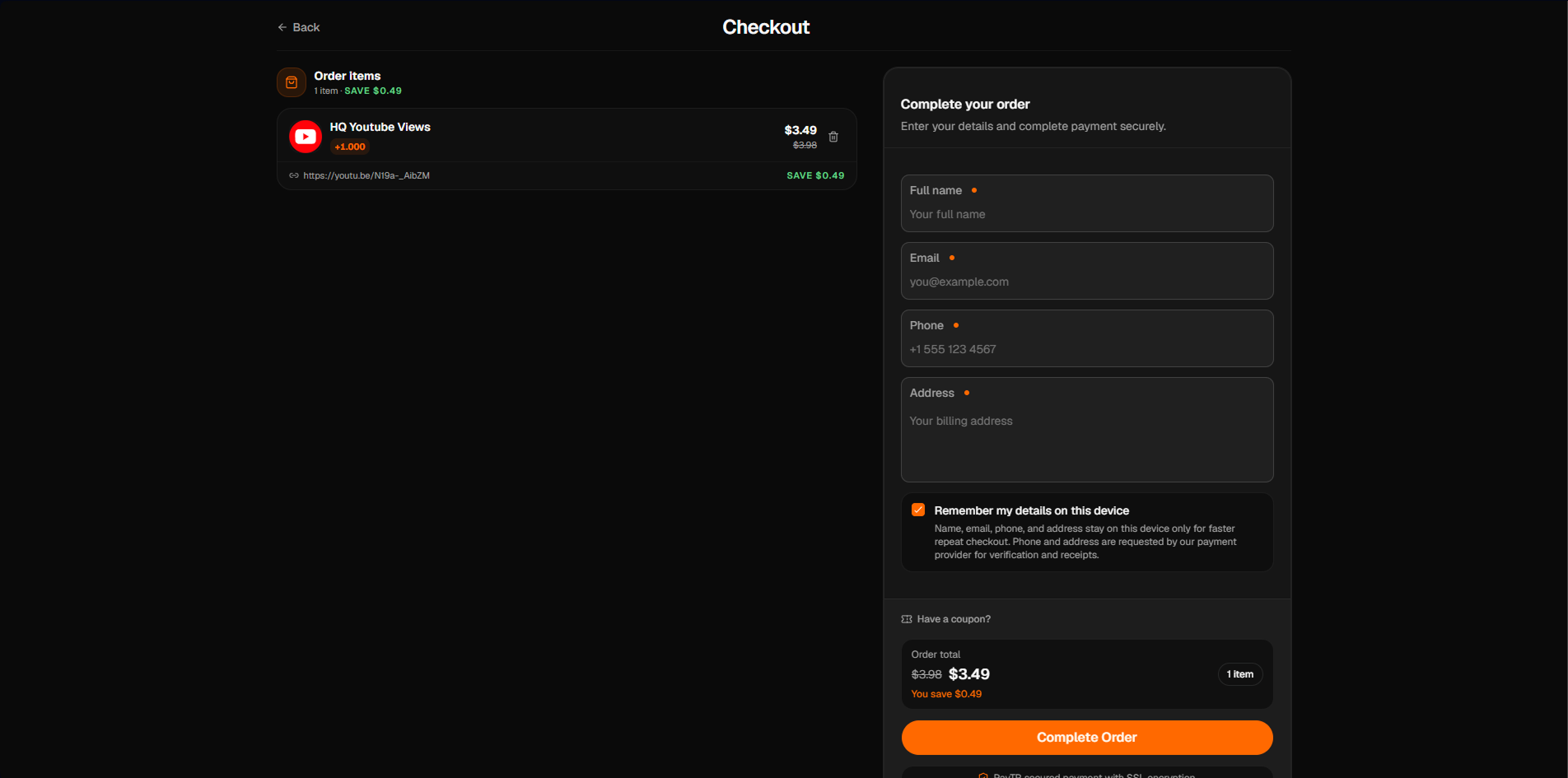Viewport: 1568px width, 778px height.
Task: Click the 1 item badge in order total
Action: 1240,674
